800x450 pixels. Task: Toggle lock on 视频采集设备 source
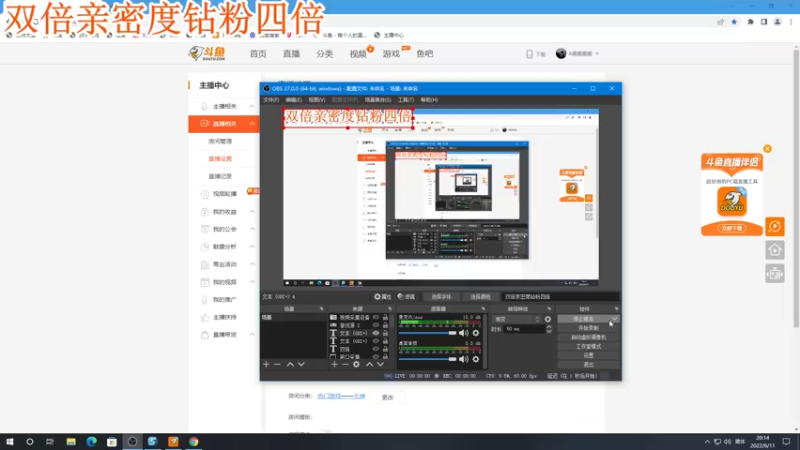click(x=385, y=317)
